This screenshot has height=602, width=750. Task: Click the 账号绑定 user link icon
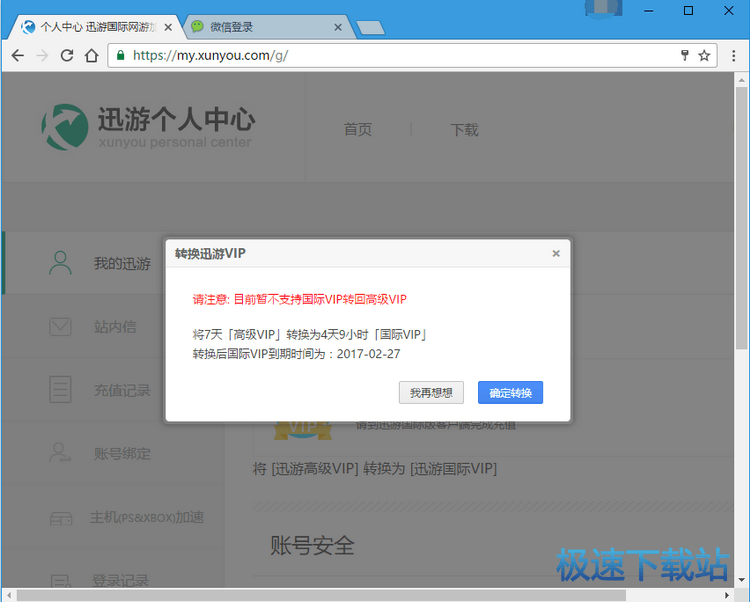pos(60,453)
